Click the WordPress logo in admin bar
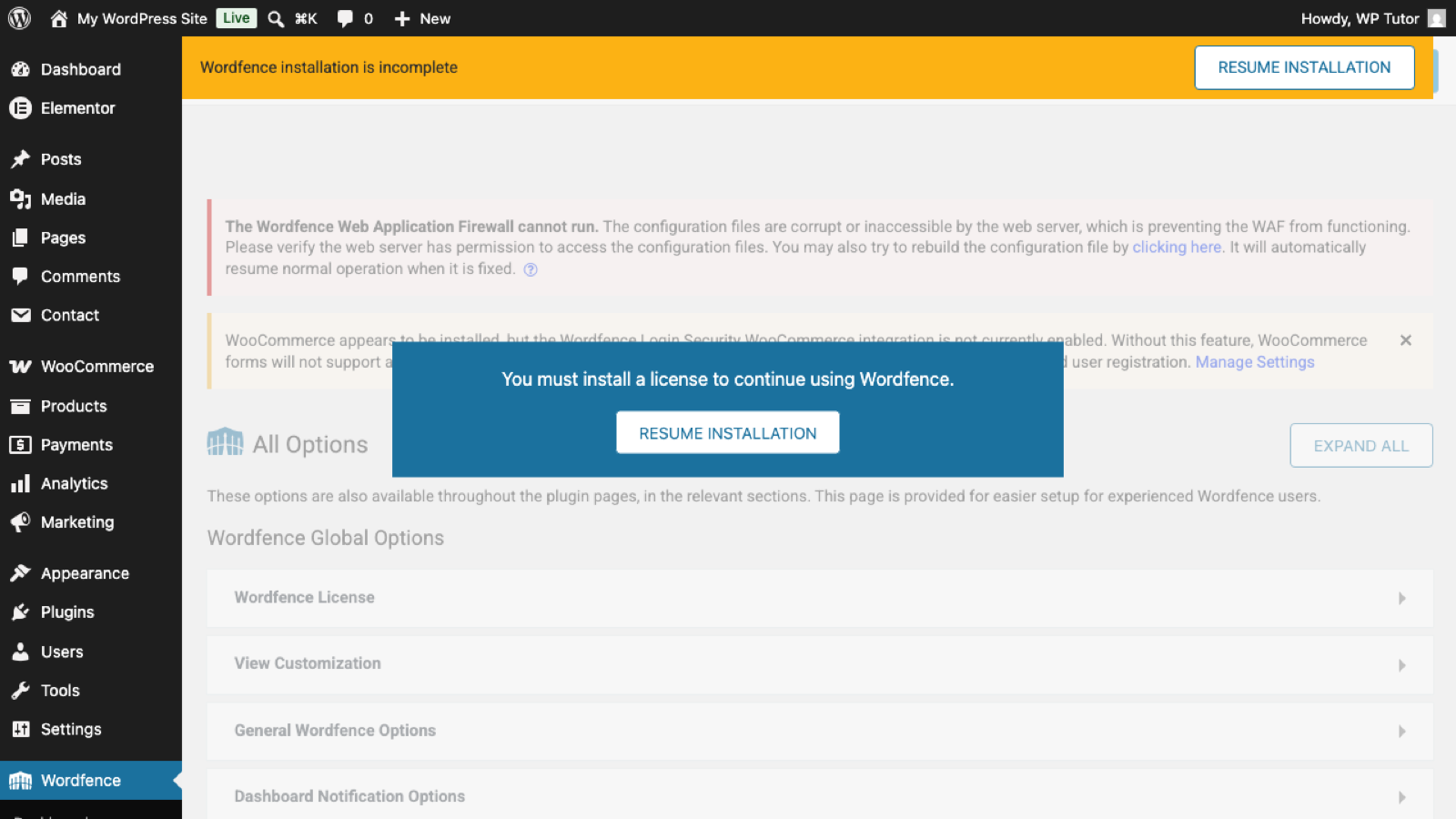The image size is (1456, 819). tap(19, 18)
